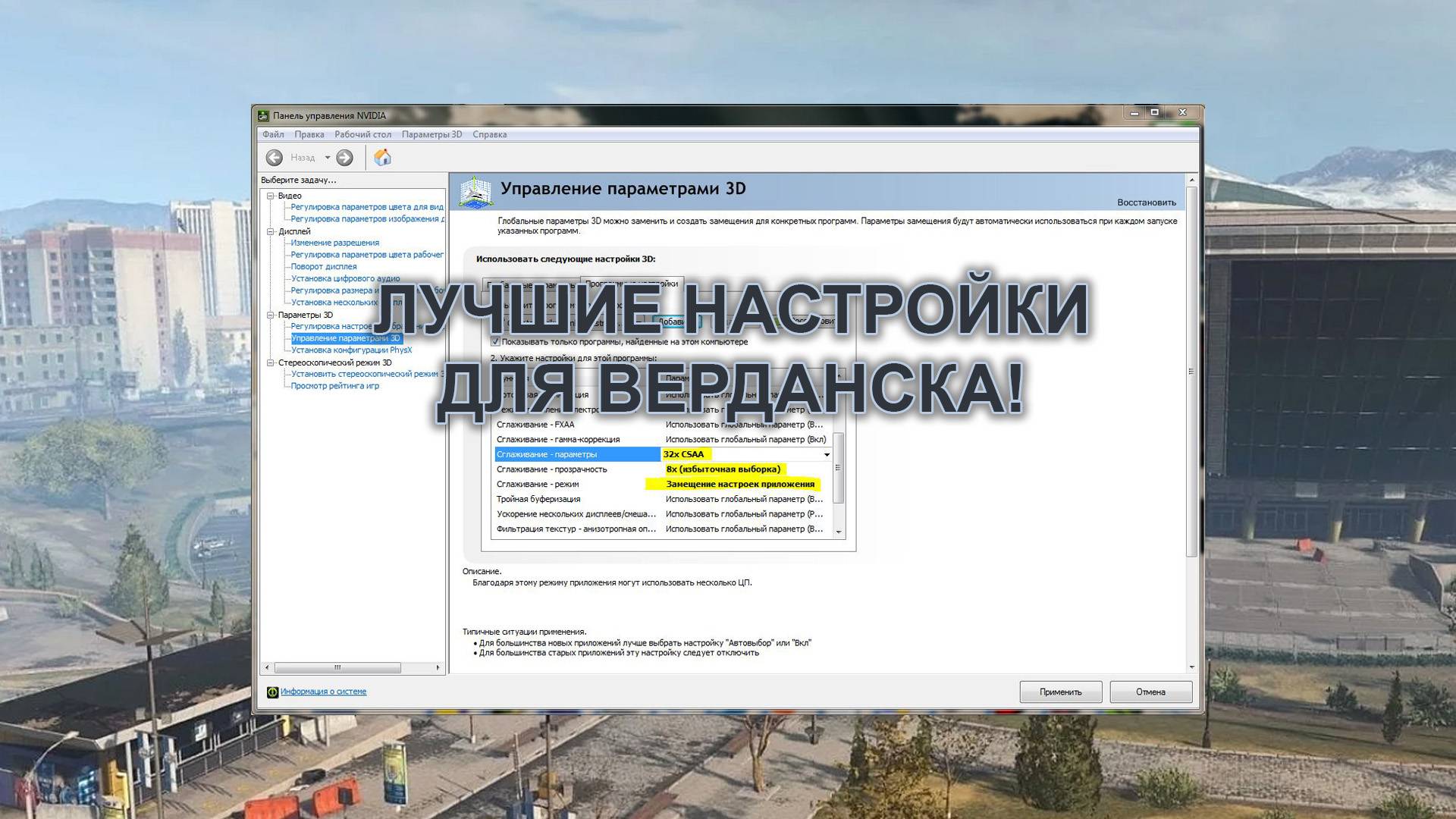Collapse the Видео tree node
Screen dimensions: 1456x819
point(270,196)
